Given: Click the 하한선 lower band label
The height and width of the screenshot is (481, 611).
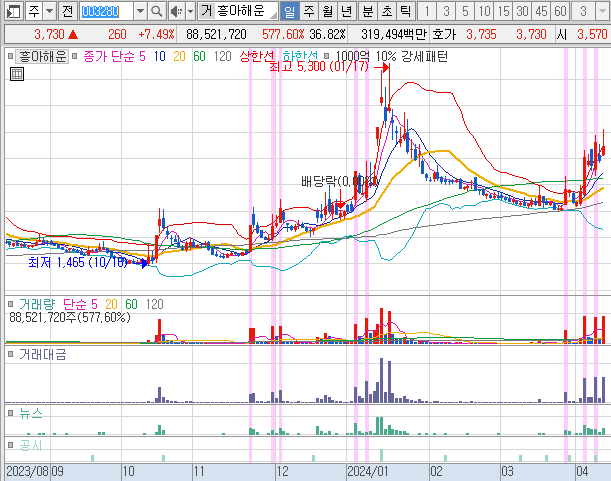Looking at the screenshot, I should tap(300, 57).
